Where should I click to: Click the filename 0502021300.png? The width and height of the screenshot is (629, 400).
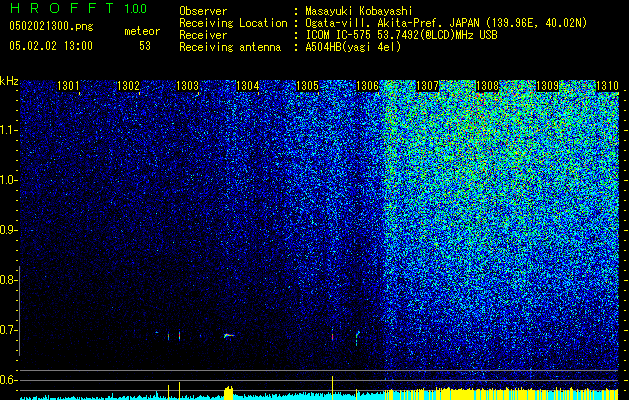[51, 26]
